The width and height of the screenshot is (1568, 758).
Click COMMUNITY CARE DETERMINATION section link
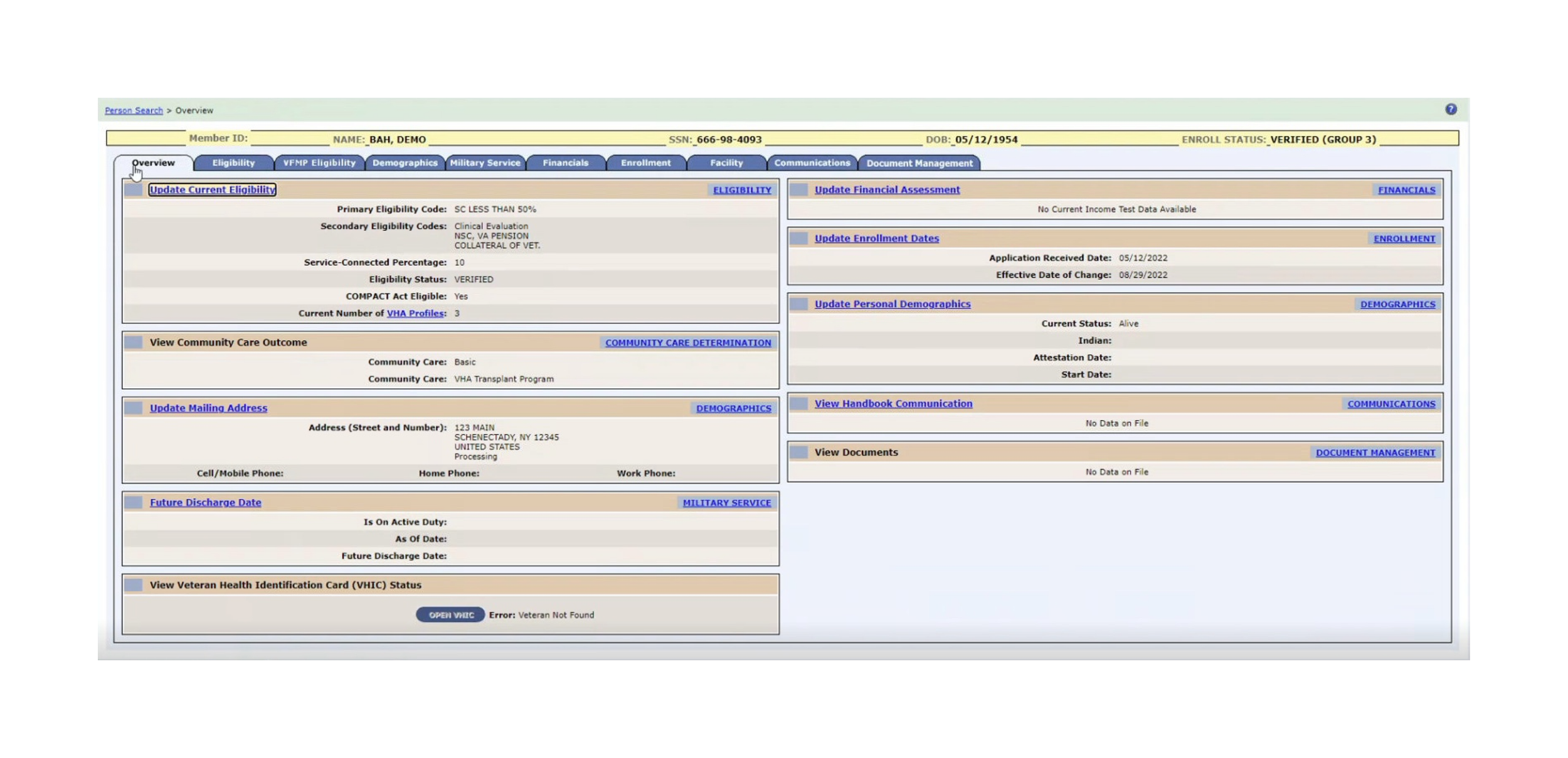[x=688, y=343]
